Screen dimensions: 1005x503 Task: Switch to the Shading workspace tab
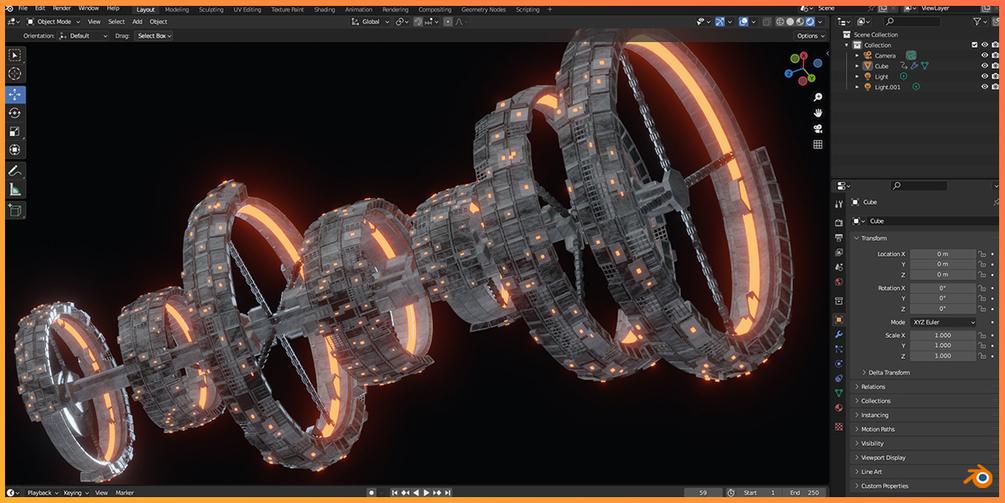324,10
